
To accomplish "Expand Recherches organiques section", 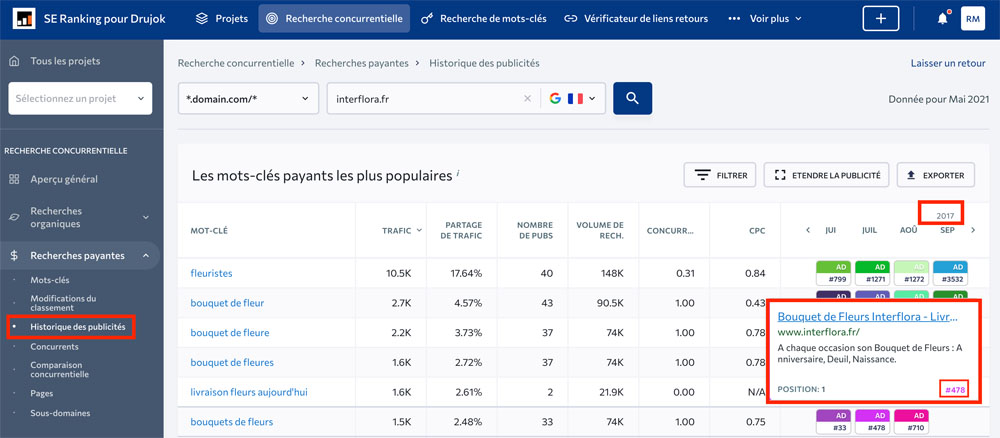I will [x=80, y=217].
